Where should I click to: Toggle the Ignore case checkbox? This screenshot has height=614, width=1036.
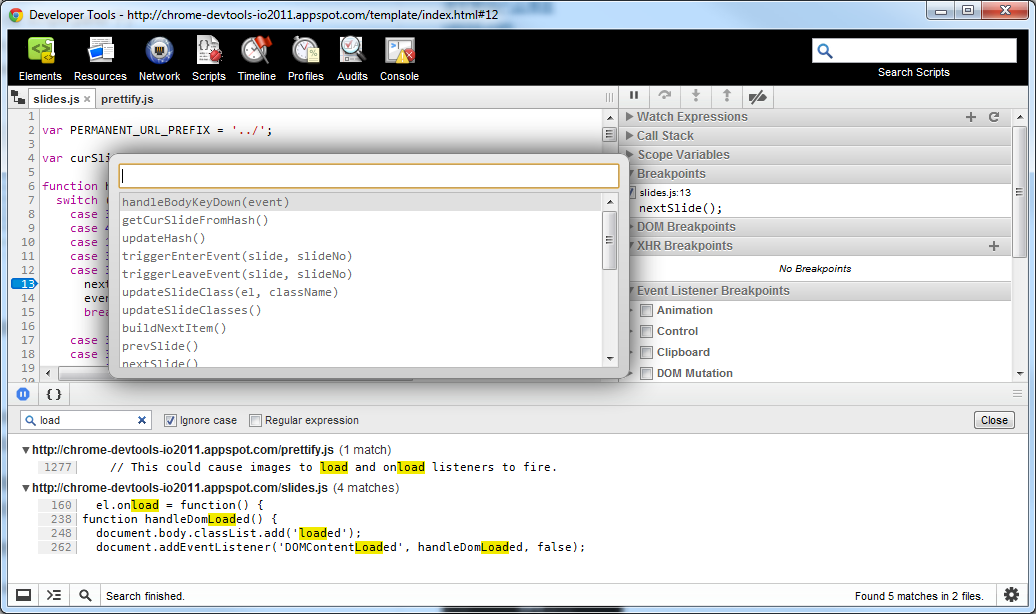pyautogui.click(x=170, y=420)
